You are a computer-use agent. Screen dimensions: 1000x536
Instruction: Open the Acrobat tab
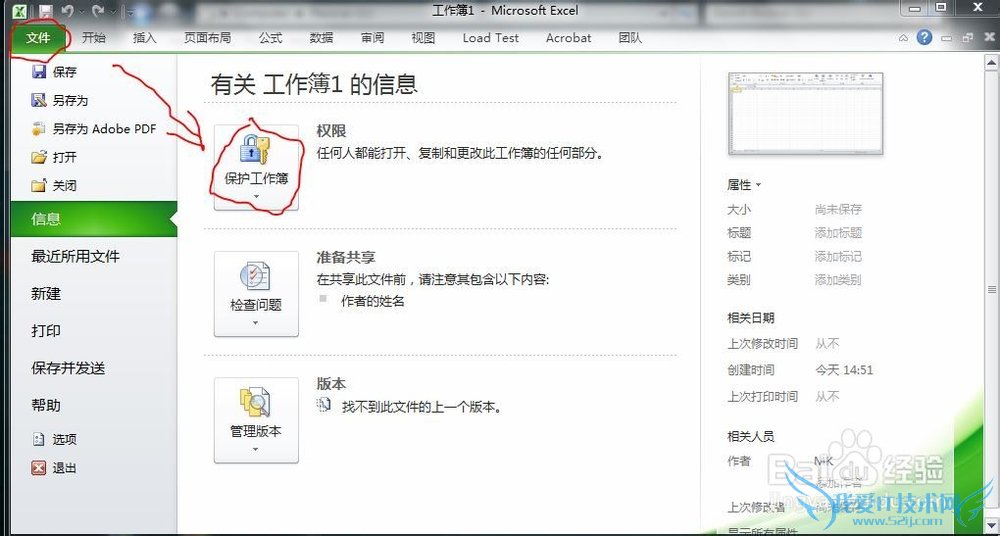(x=568, y=38)
